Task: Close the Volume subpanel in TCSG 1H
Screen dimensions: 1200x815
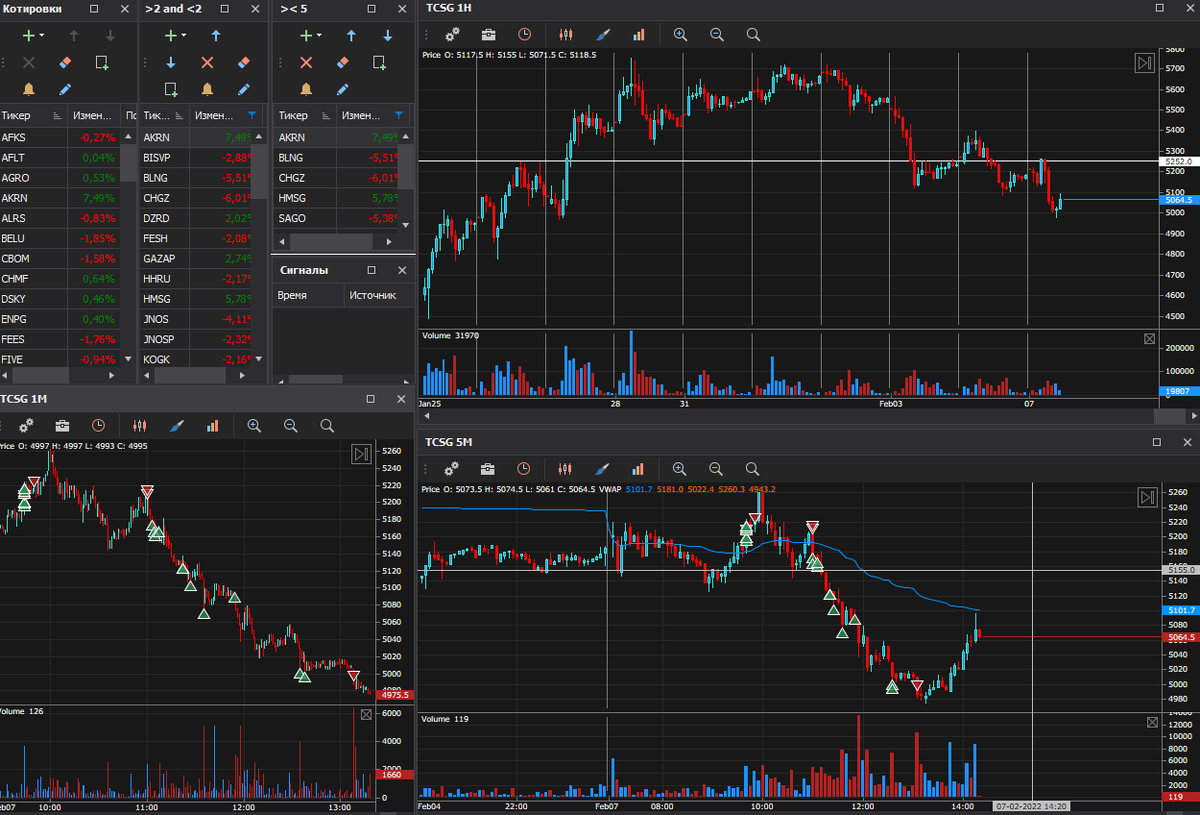Action: [1149, 339]
